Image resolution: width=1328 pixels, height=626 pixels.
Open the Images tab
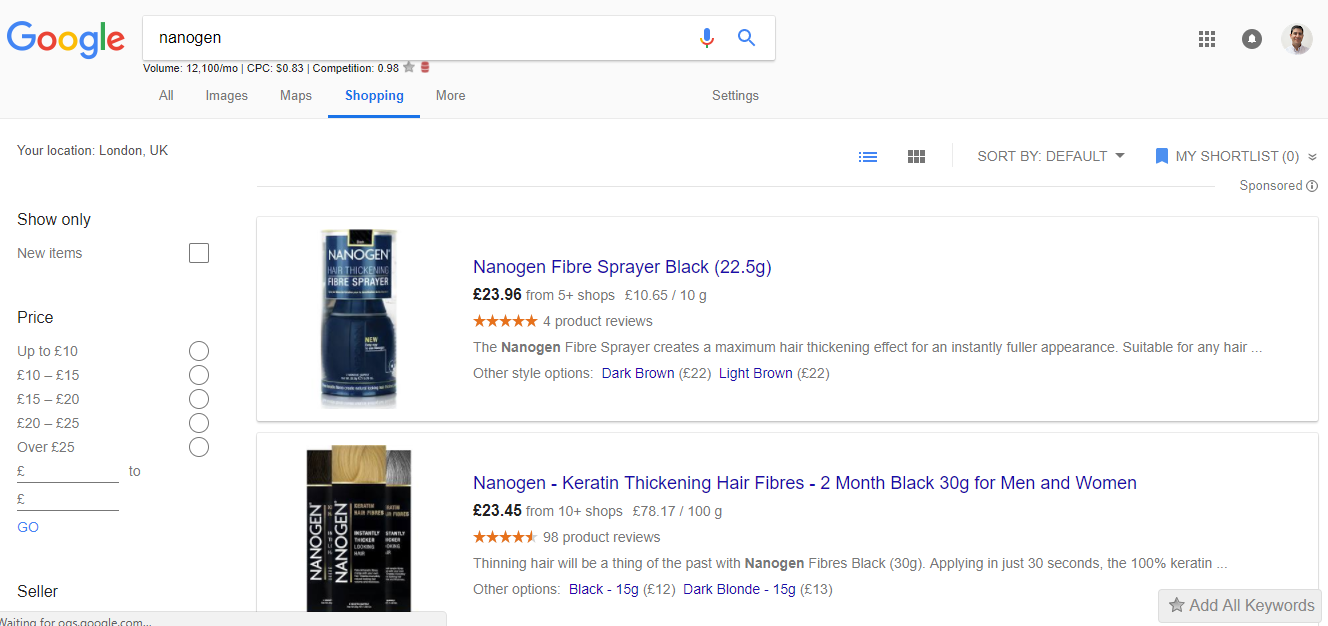227,96
